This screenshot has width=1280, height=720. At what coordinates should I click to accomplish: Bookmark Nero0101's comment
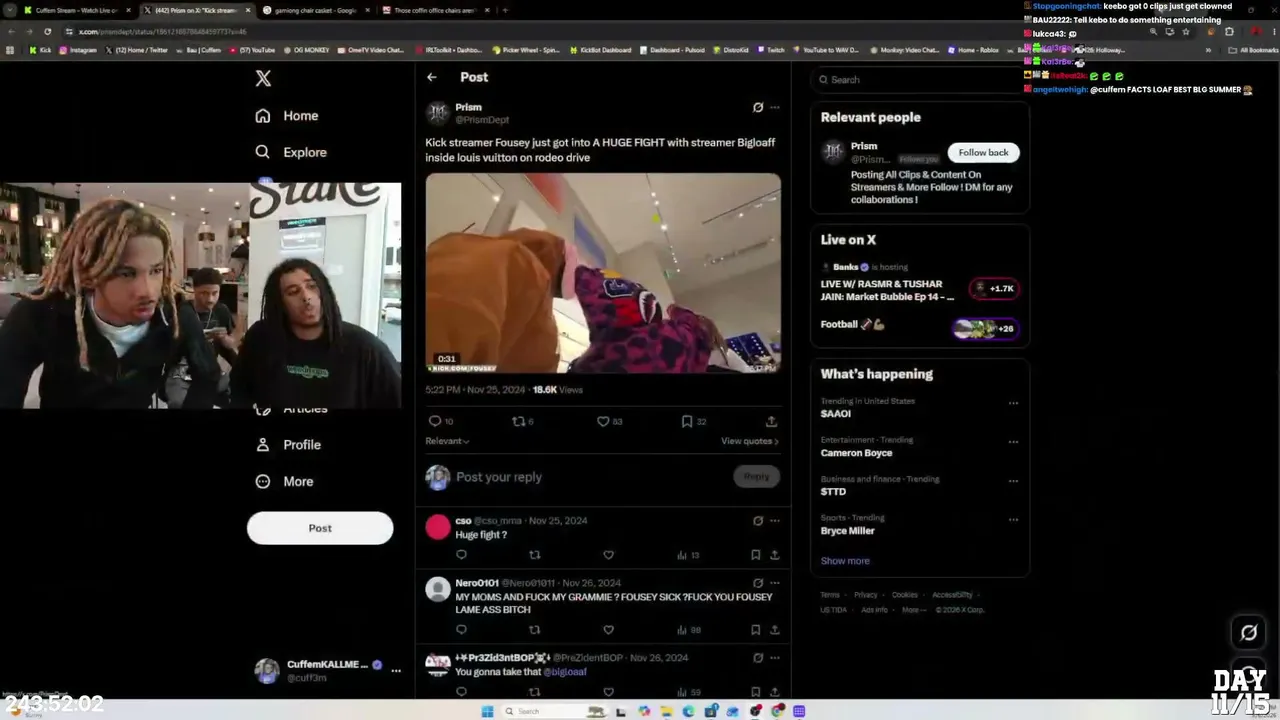pyautogui.click(x=755, y=630)
